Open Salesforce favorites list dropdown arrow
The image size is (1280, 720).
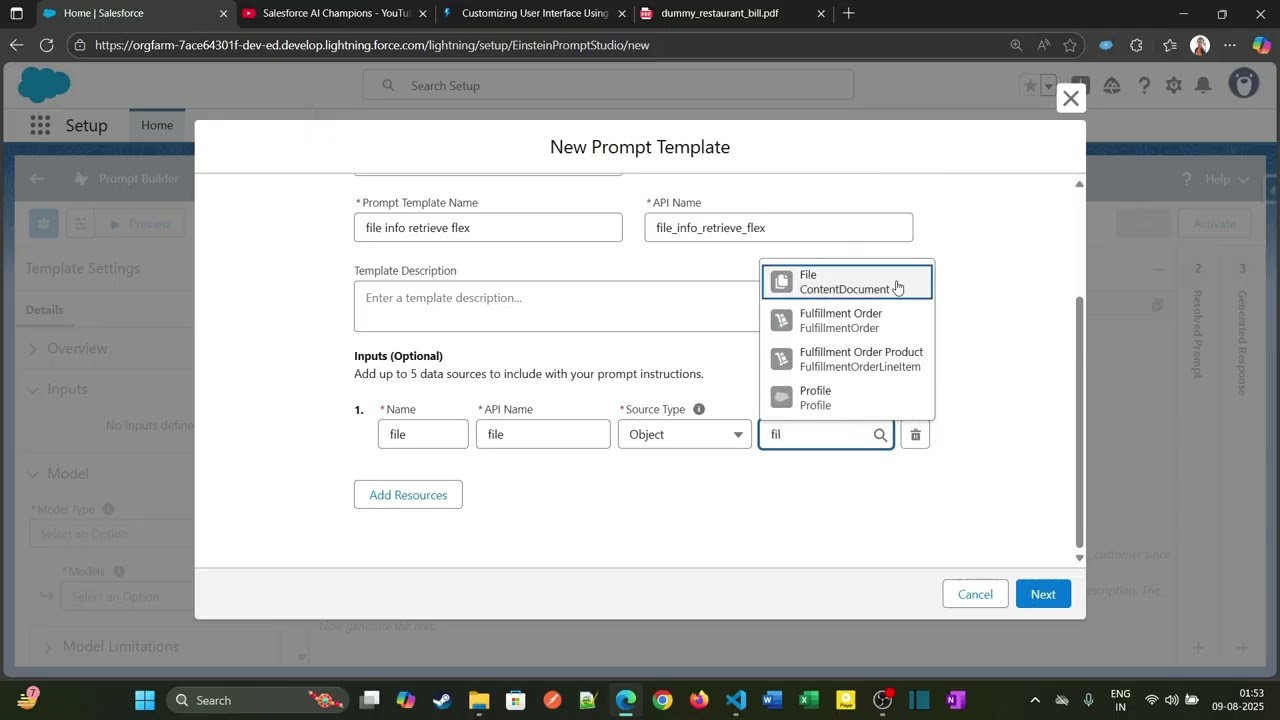coord(1048,86)
